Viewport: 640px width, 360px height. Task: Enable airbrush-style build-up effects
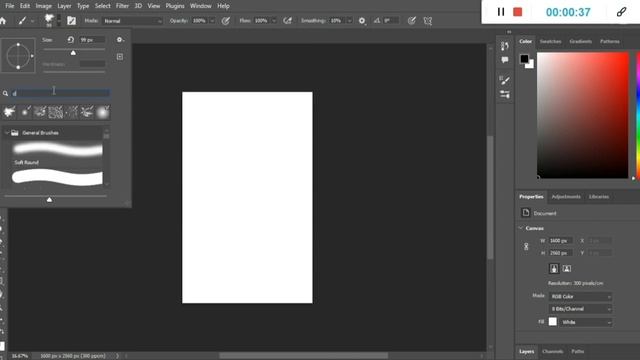pyautogui.click(x=288, y=21)
